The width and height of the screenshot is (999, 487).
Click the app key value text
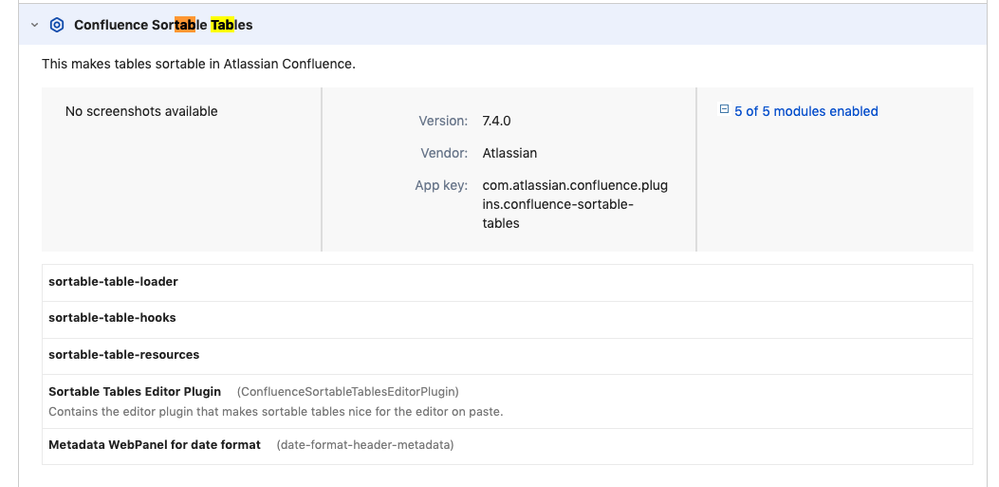[x=574, y=204]
